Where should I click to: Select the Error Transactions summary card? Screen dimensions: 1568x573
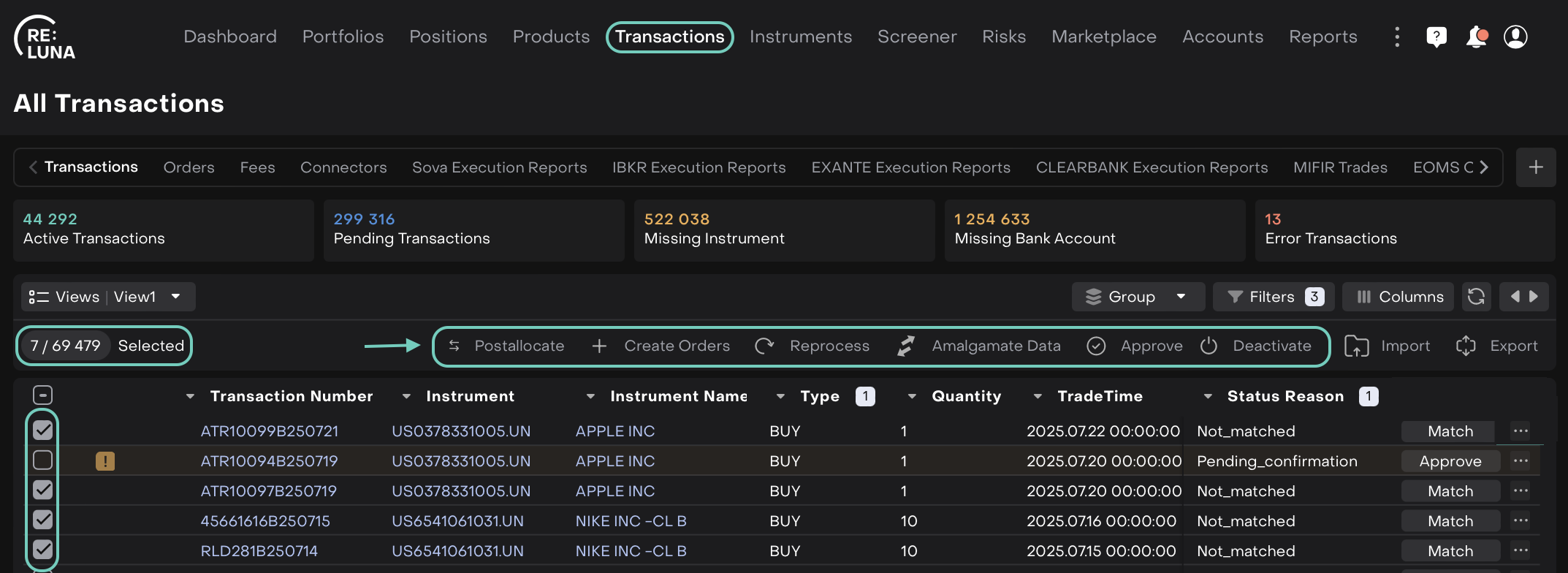pos(1404,229)
